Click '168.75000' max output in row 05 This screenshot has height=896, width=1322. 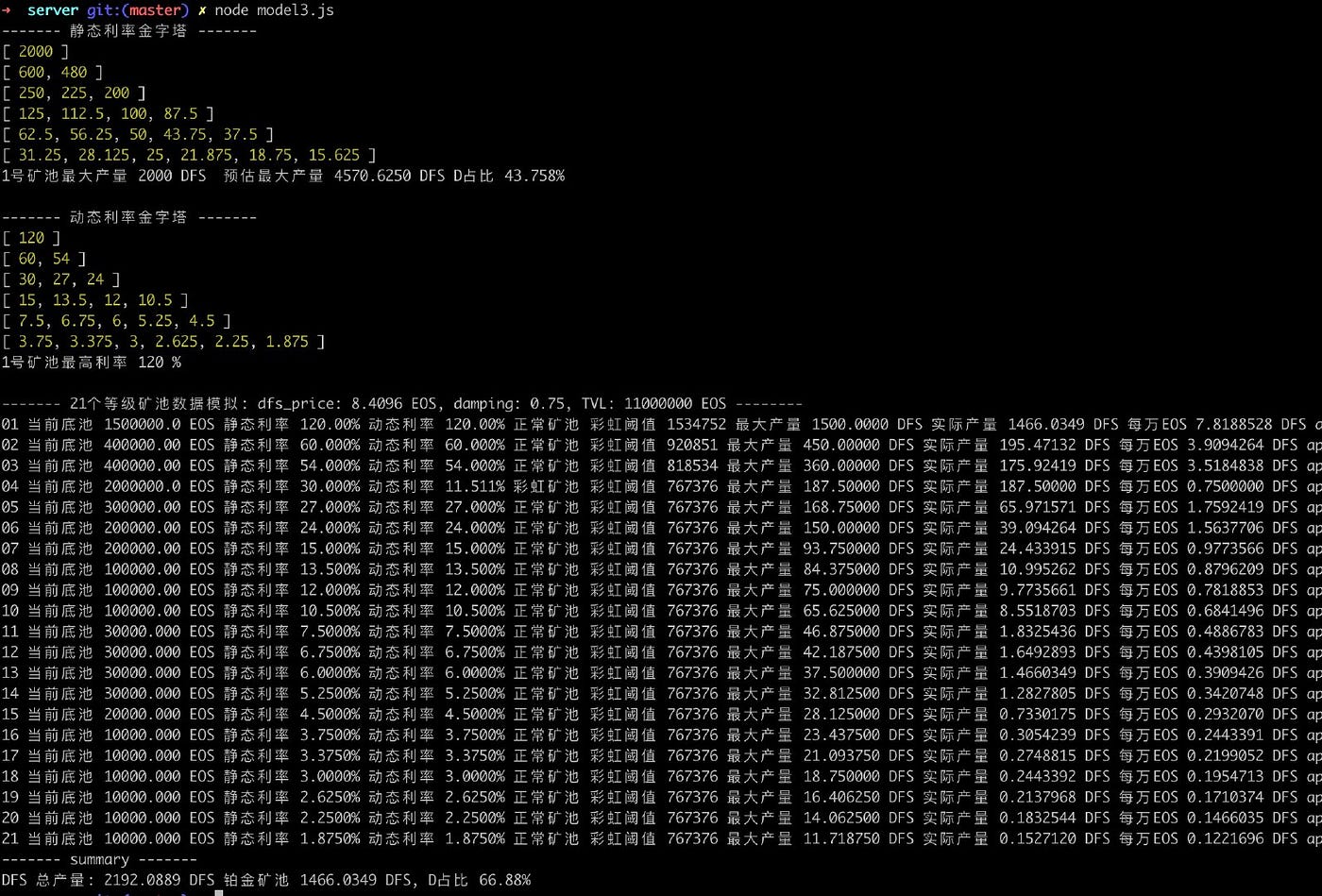tap(841, 508)
